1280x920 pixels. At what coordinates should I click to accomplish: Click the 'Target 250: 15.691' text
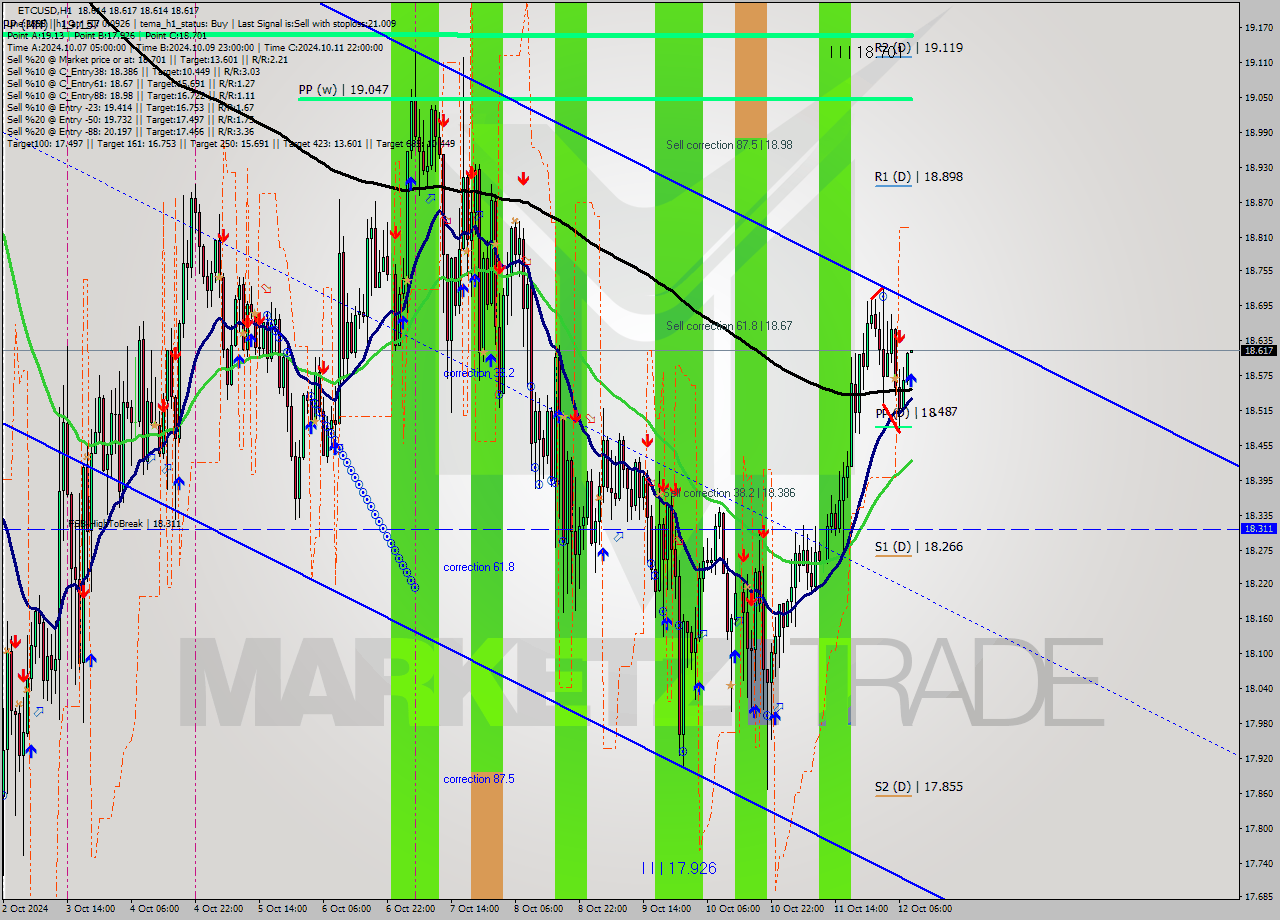232,143
